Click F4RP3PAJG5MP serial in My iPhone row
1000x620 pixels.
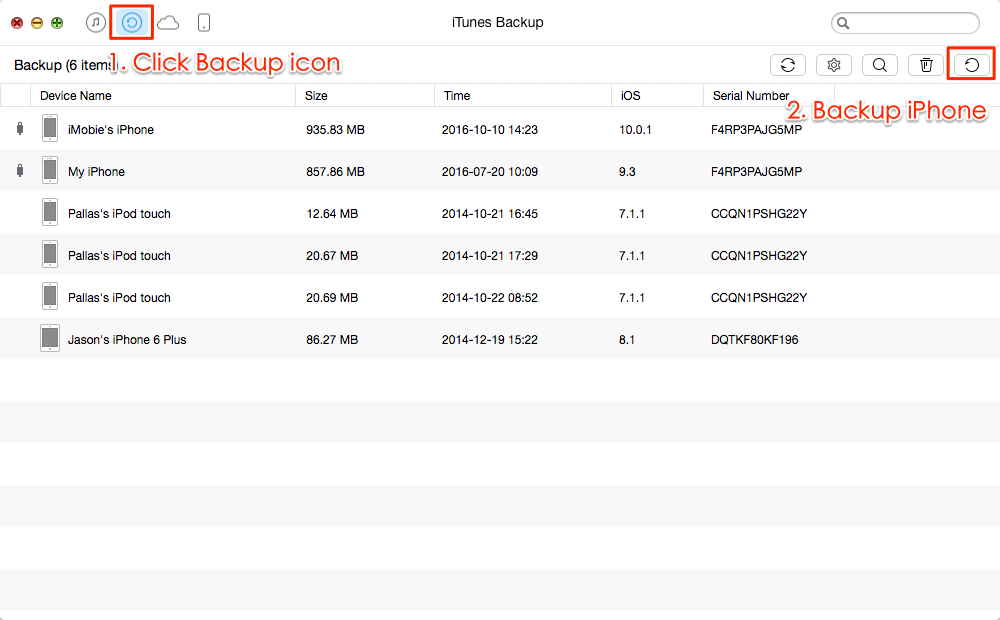click(756, 172)
